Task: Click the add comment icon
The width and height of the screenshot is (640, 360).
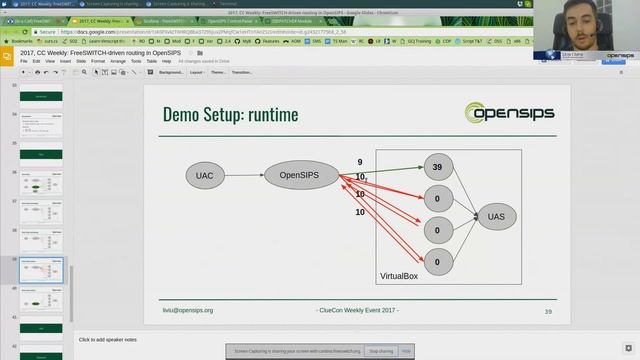Action: click(150, 72)
